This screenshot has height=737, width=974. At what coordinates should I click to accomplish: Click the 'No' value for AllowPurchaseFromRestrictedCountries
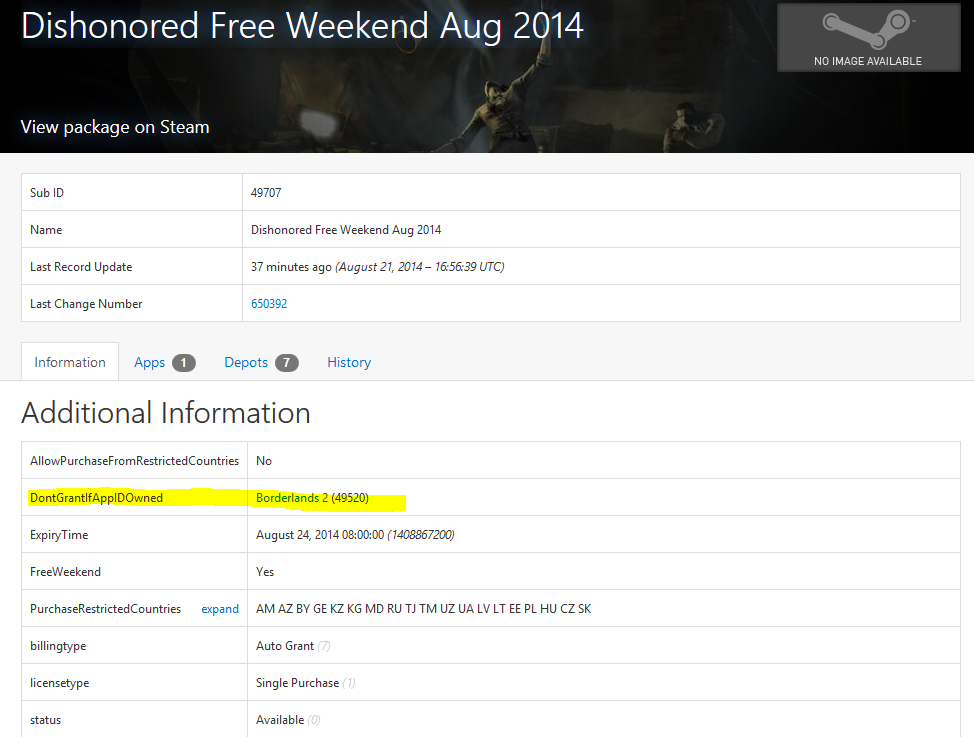[264, 461]
